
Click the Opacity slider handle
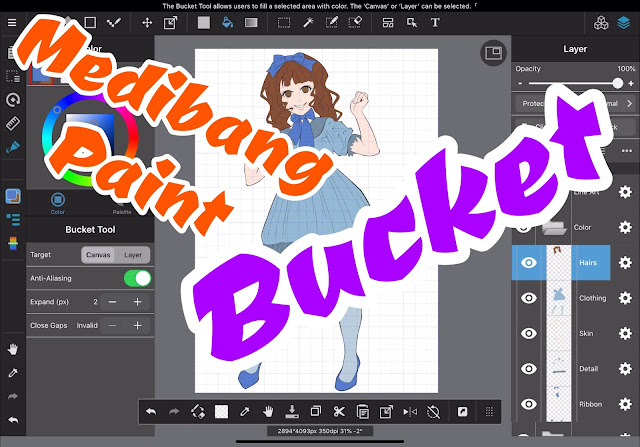coord(618,83)
